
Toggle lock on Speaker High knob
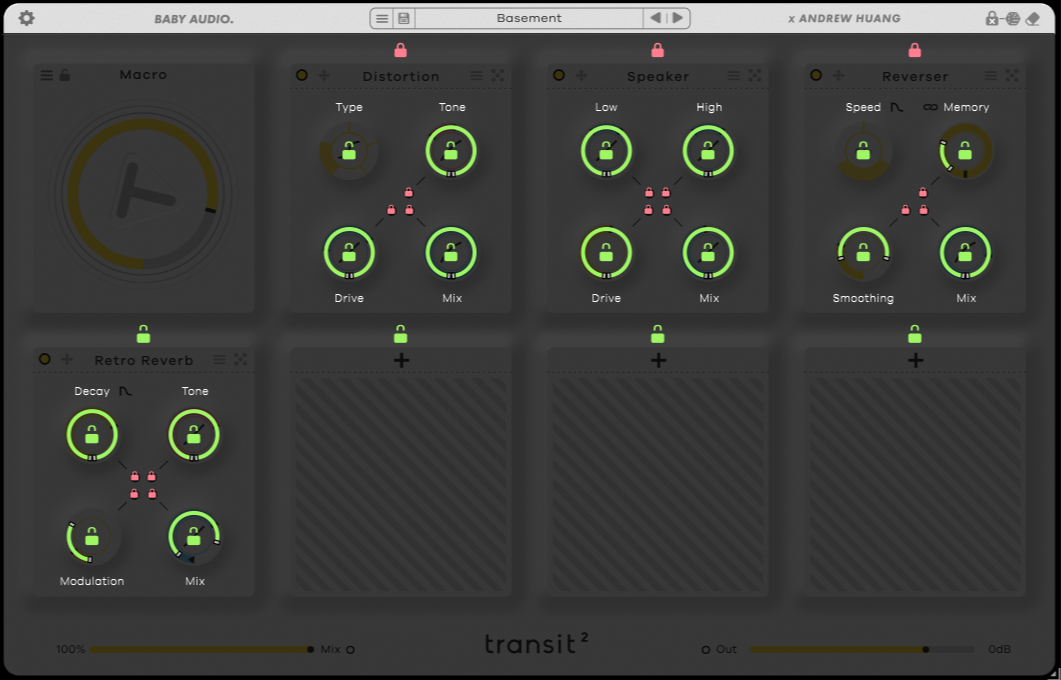coord(708,151)
